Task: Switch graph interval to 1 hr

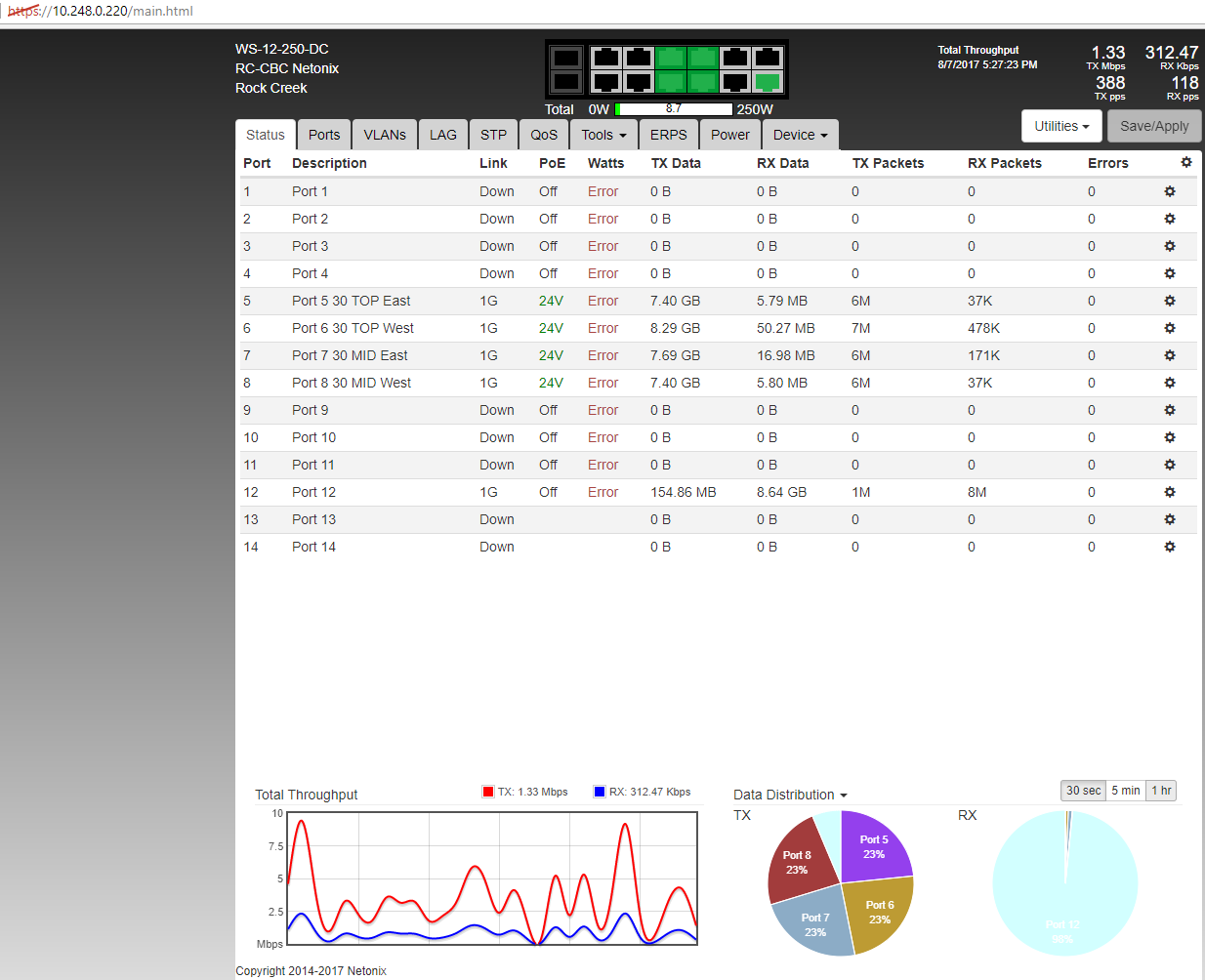Action: pos(1161,791)
